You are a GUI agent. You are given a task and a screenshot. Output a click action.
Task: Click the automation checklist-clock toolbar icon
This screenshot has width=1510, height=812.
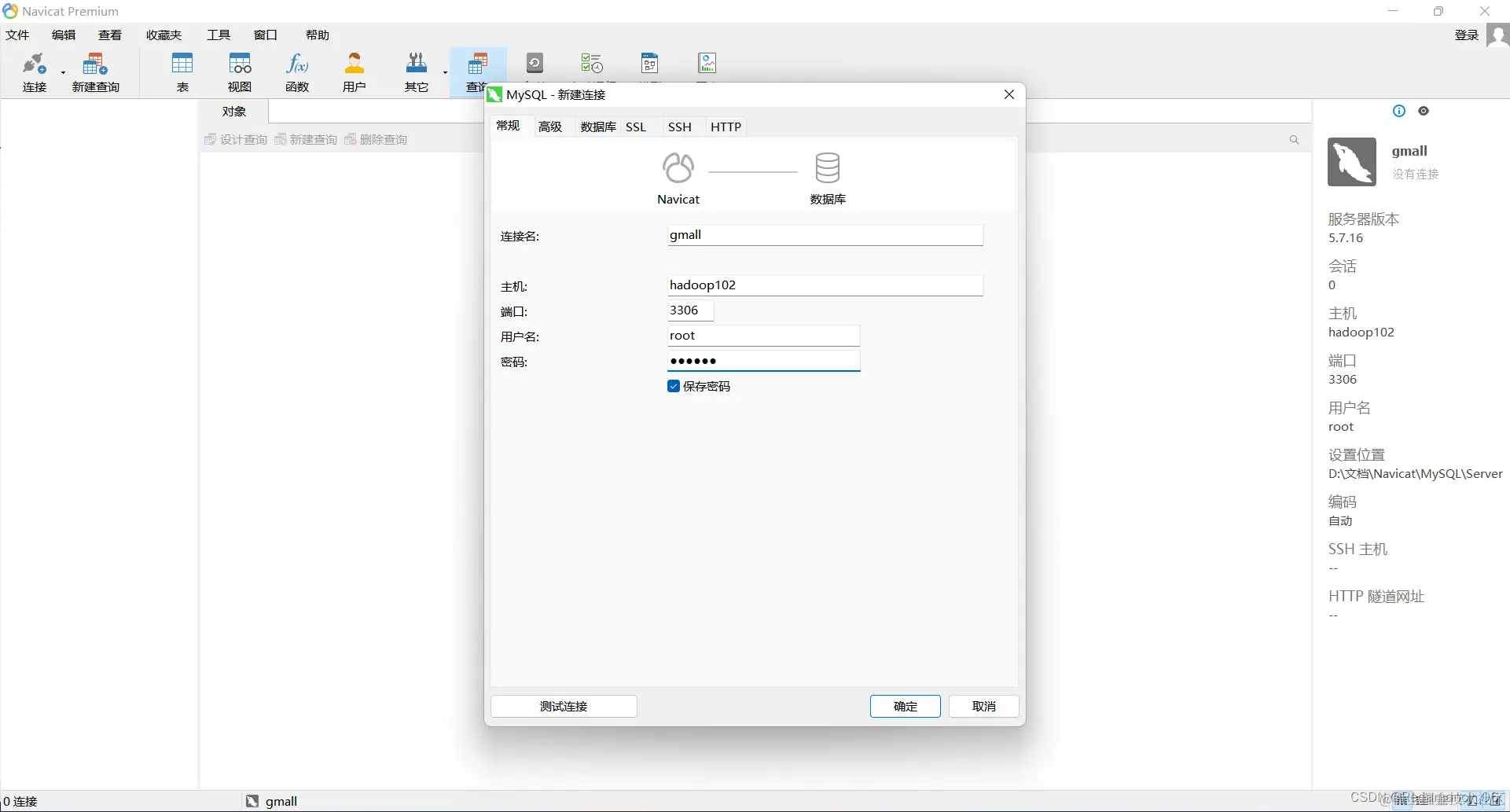click(591, 63)
